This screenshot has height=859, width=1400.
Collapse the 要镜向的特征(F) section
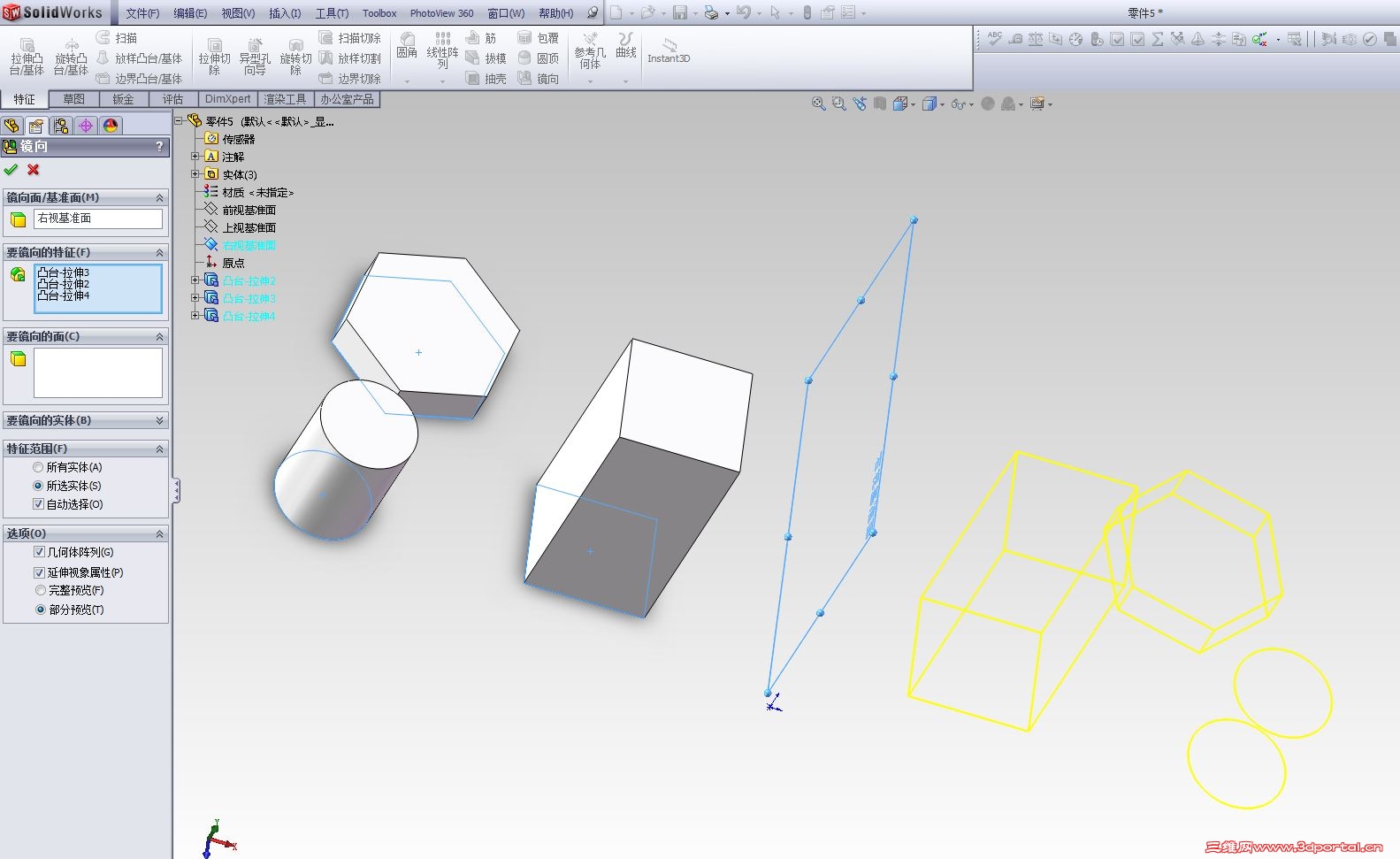point(160,252)
